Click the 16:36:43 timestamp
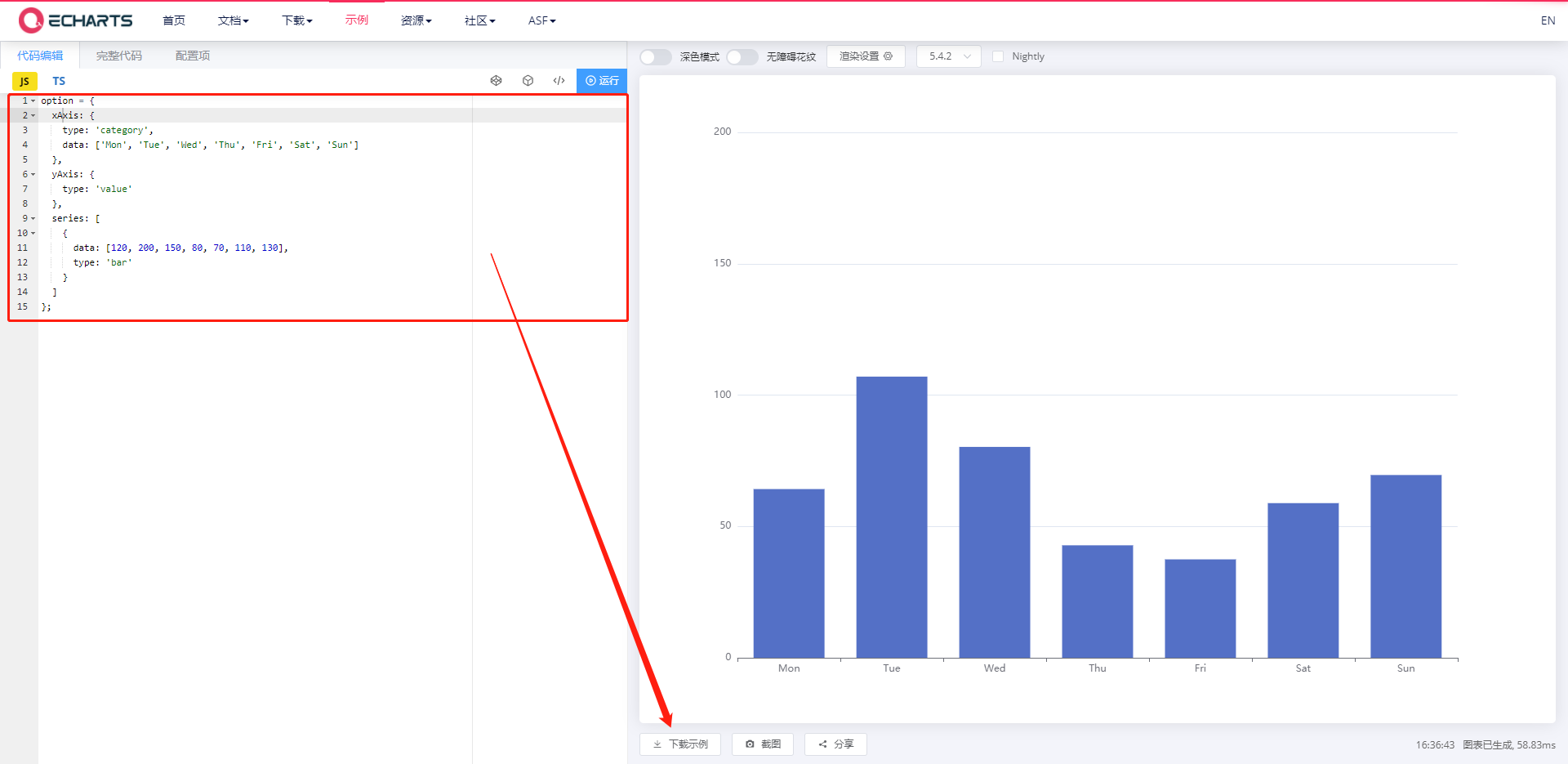The width and height of the screenshot is (1568, 764). (x=1435, y=745)
